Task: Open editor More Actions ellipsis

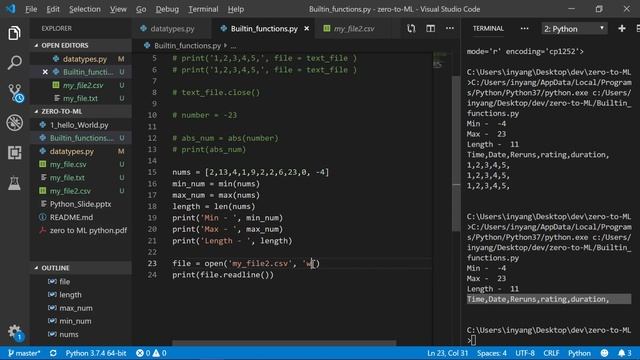Action: [450, 29]
